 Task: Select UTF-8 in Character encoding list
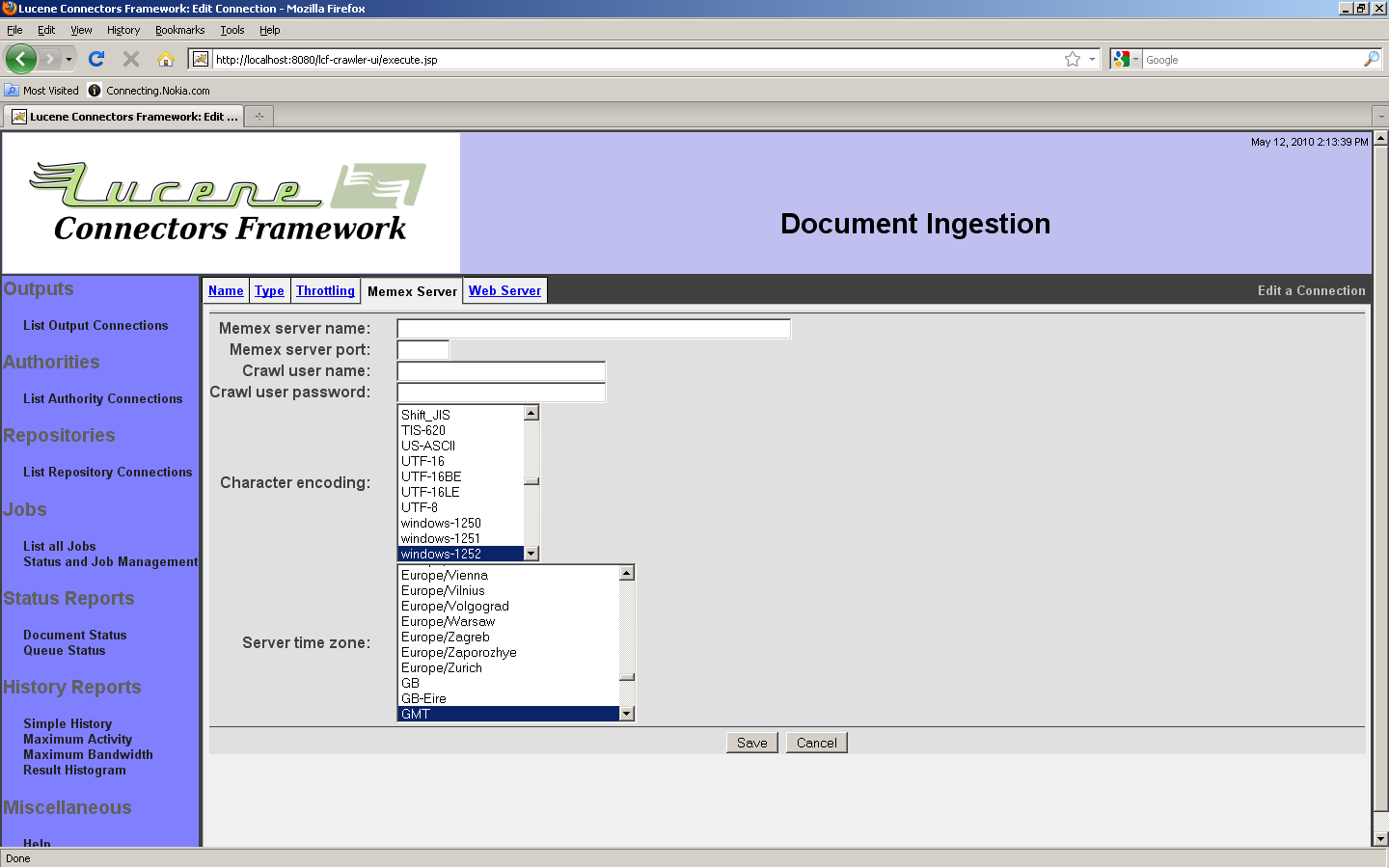[420, 507]
